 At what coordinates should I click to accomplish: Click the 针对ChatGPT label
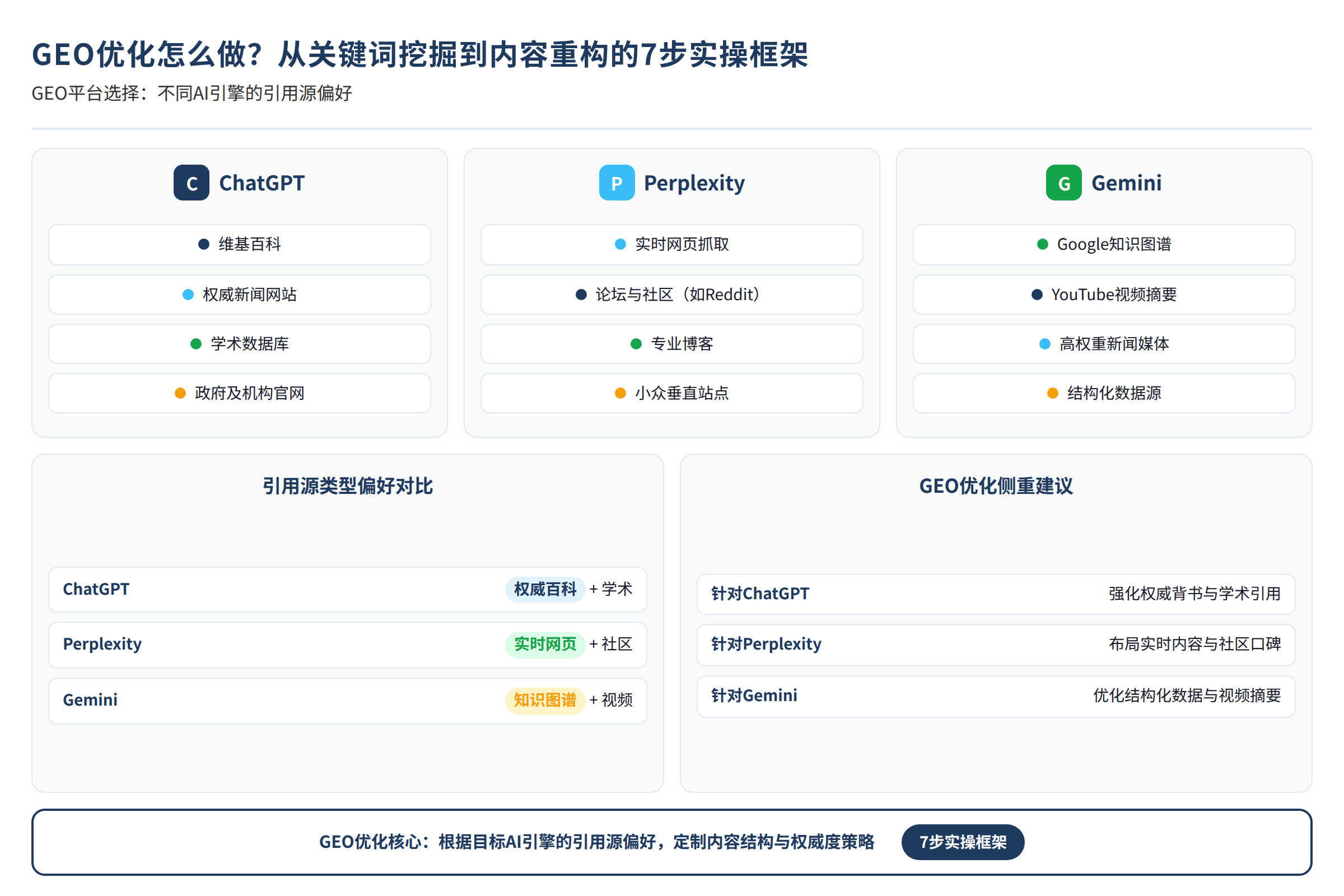760,594
